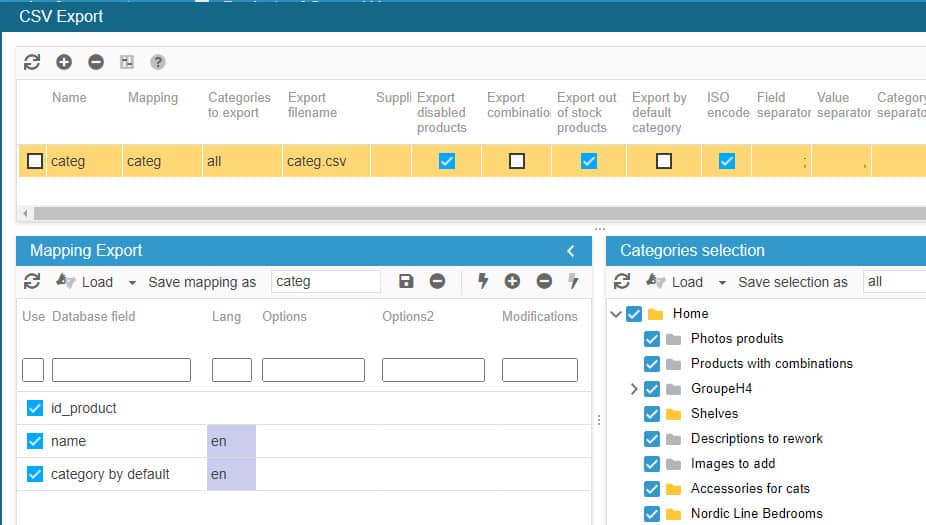
Task: Sort by the Name column header
Action: pyautogui.click(x=69, y=98)
